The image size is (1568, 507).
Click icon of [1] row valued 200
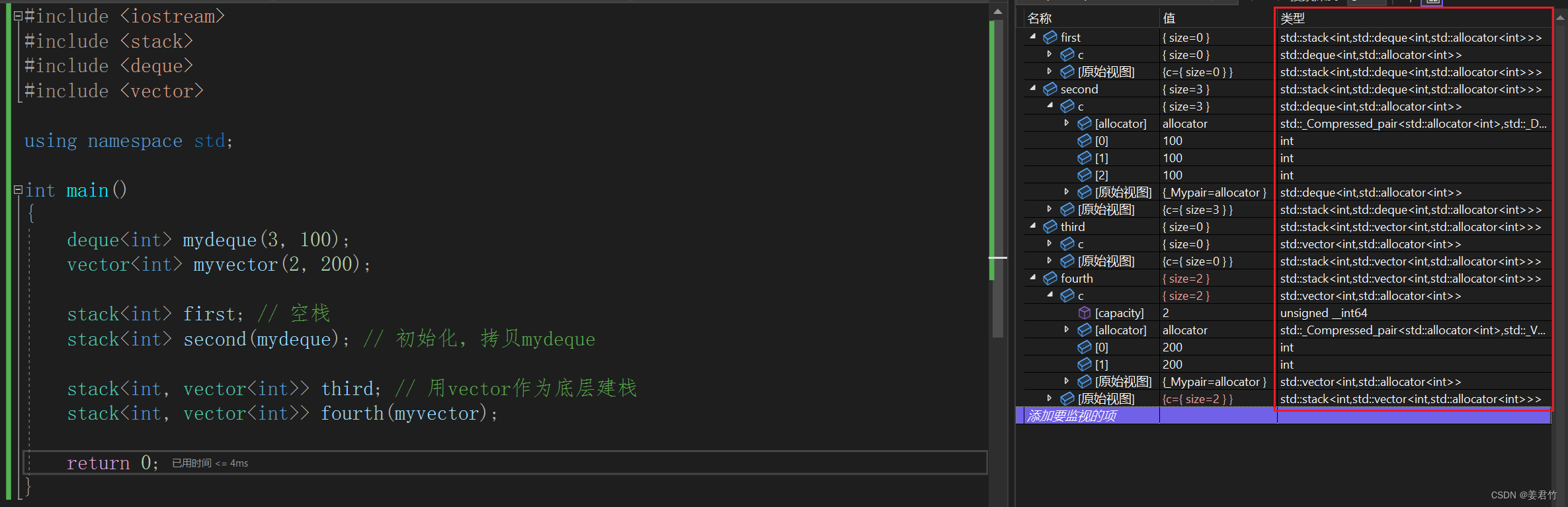point(1085,365)
